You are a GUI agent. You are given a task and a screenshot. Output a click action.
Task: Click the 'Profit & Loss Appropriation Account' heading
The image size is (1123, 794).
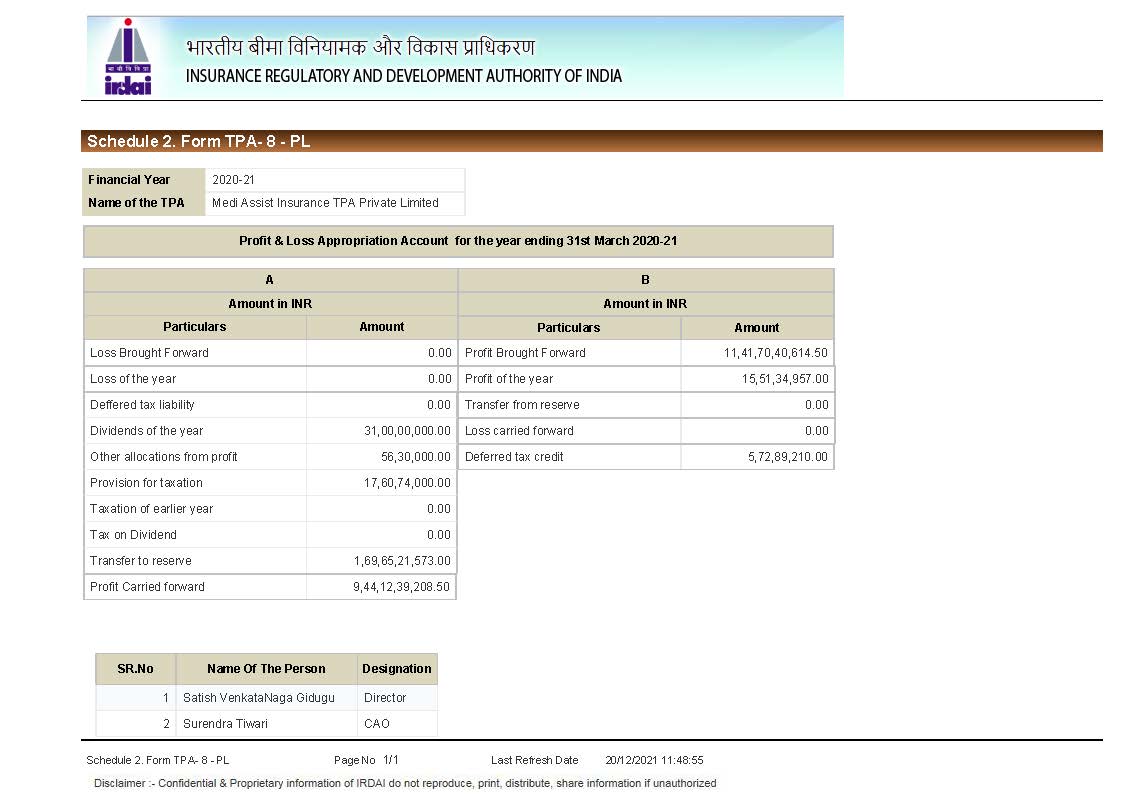click(x=458, y=241)
